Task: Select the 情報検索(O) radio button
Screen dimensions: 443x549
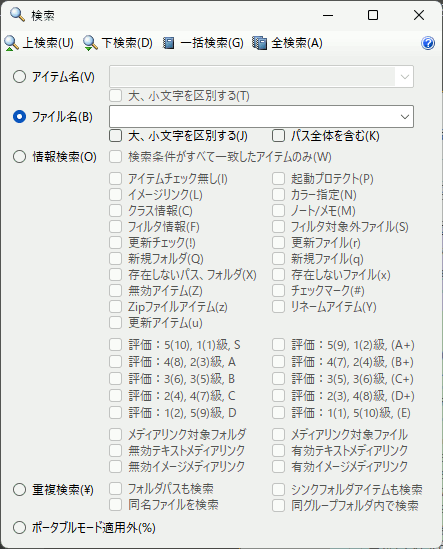Action: (20, 157)
